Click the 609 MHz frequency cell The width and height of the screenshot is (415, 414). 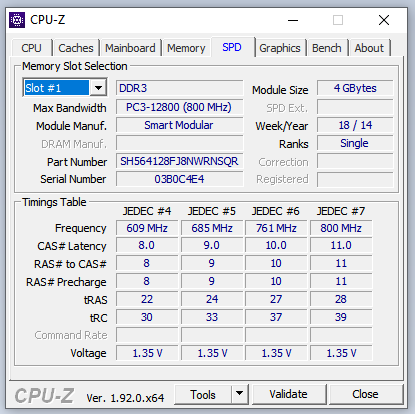147,228
